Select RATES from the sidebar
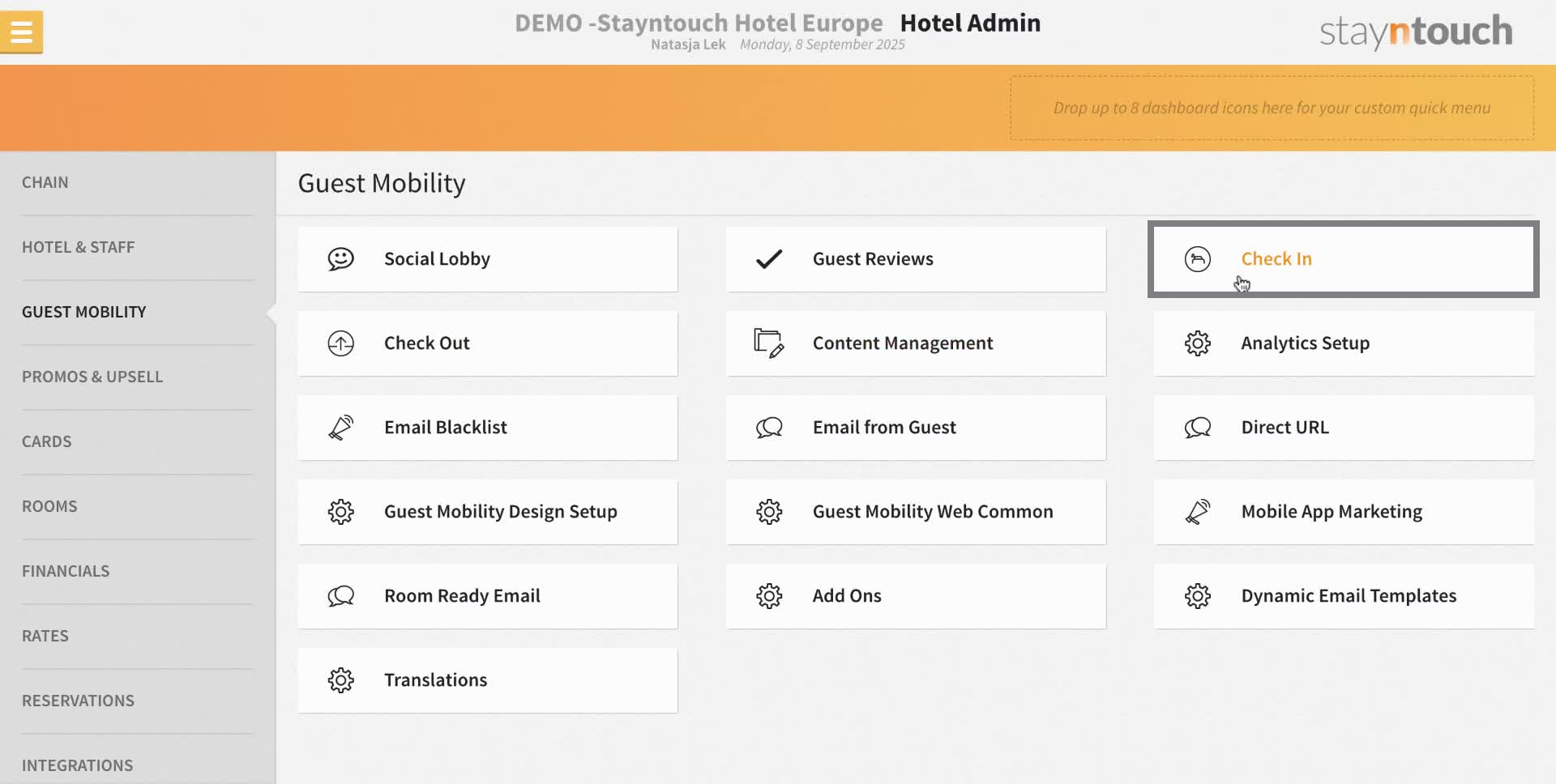1556x784 pixels. [x=45, y=635]
